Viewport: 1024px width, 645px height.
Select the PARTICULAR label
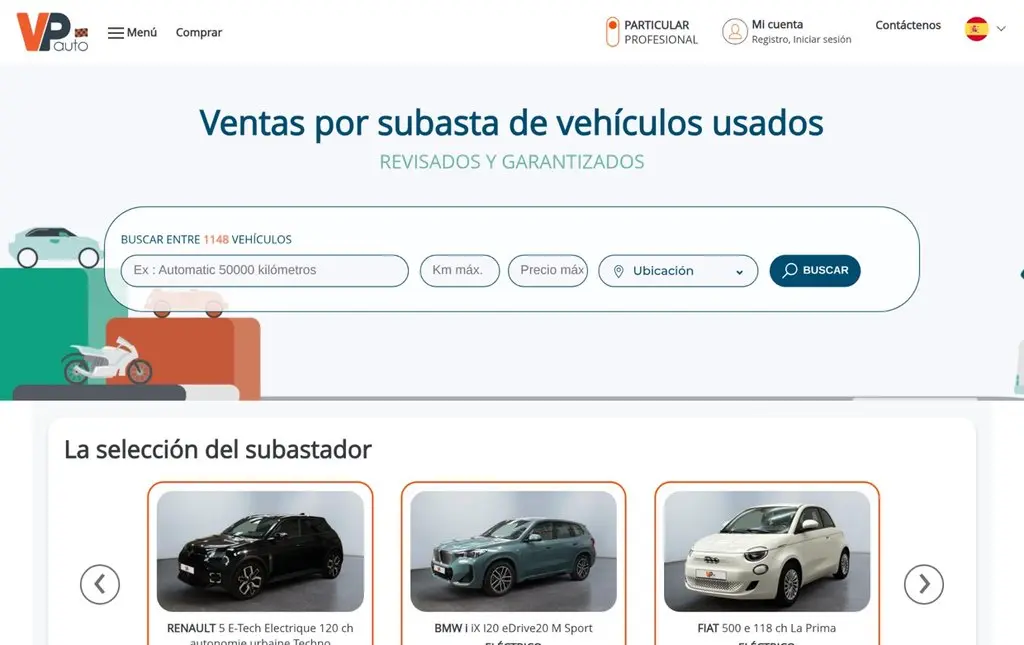pos(656,25)
